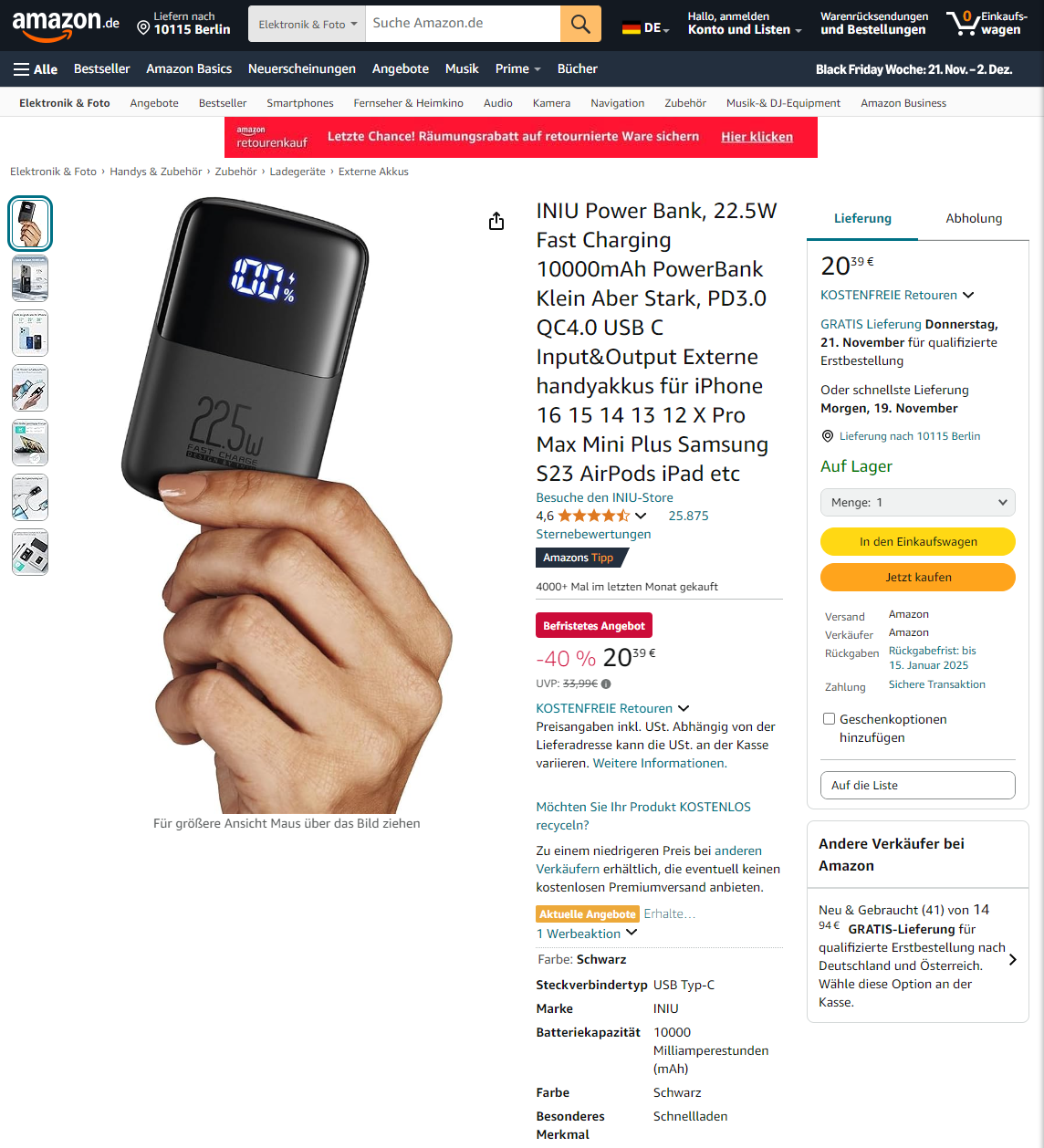The height and width of the screenshot is (1148, 1044).
Task: Expand the 1 Werbeaktion chevron
Action: 632,933
